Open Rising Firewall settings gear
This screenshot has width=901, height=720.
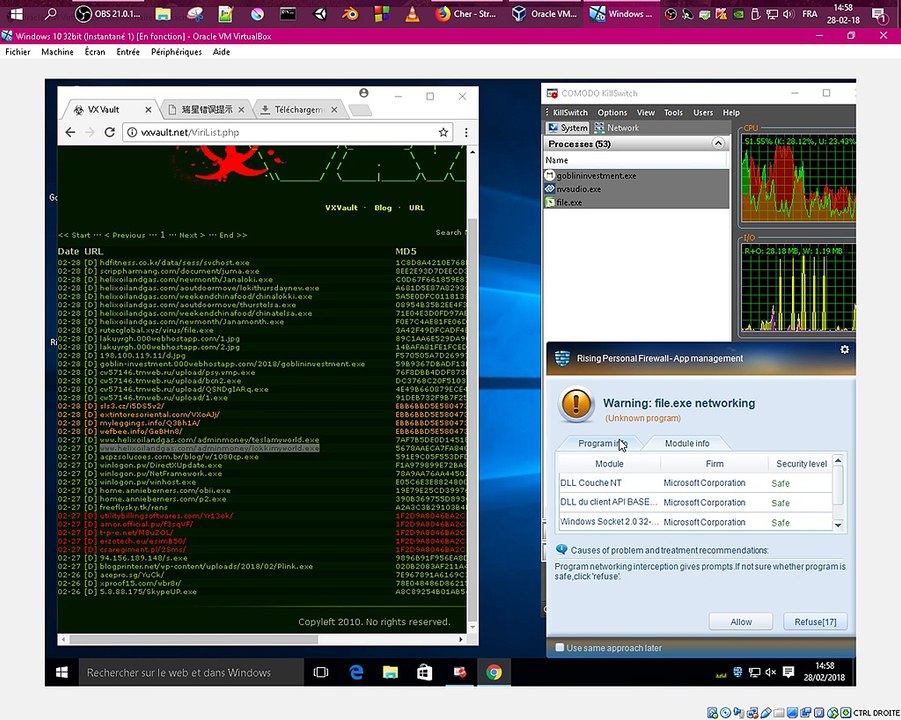[844, 349]
